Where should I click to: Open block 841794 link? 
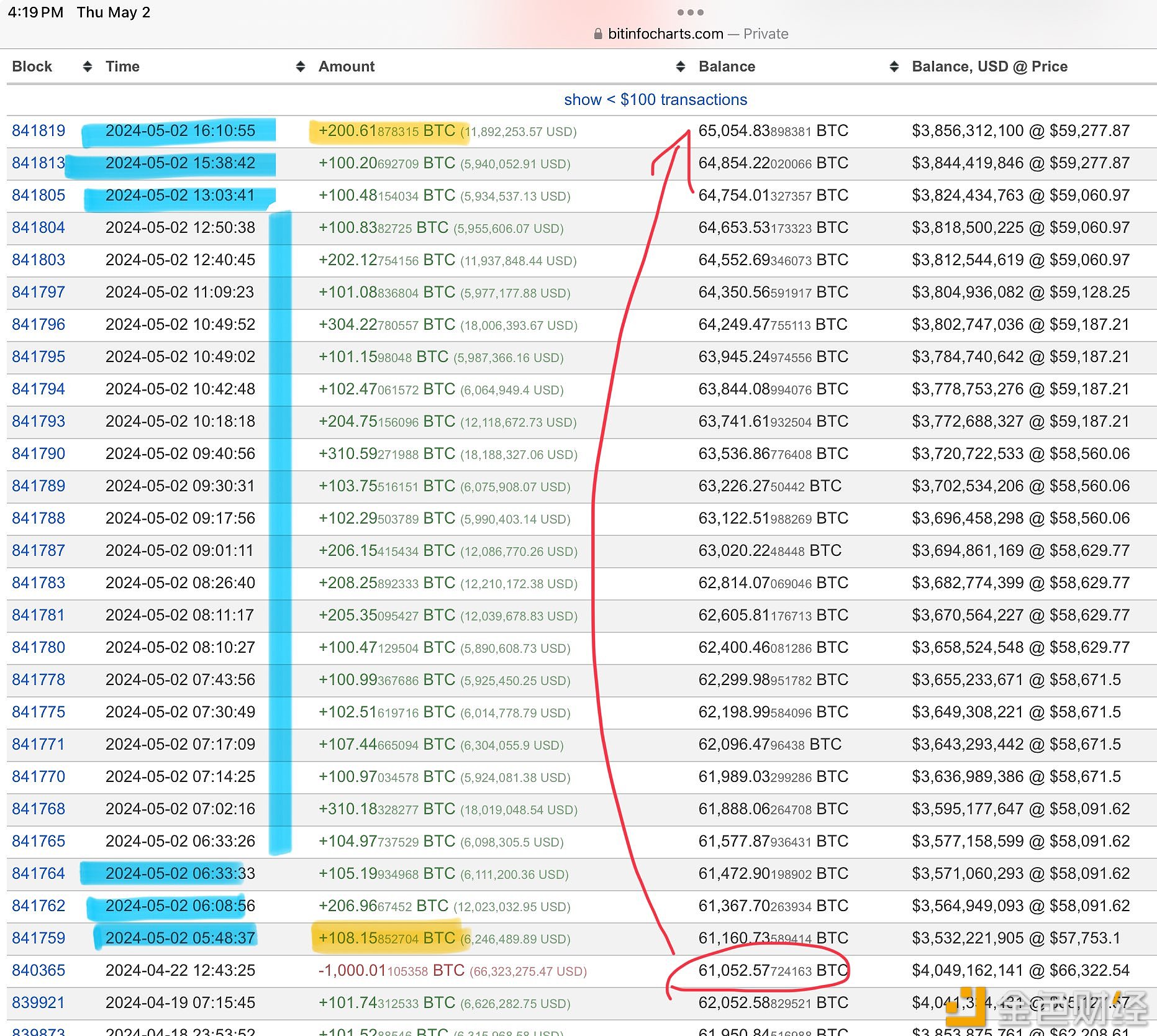click(39, 389)
